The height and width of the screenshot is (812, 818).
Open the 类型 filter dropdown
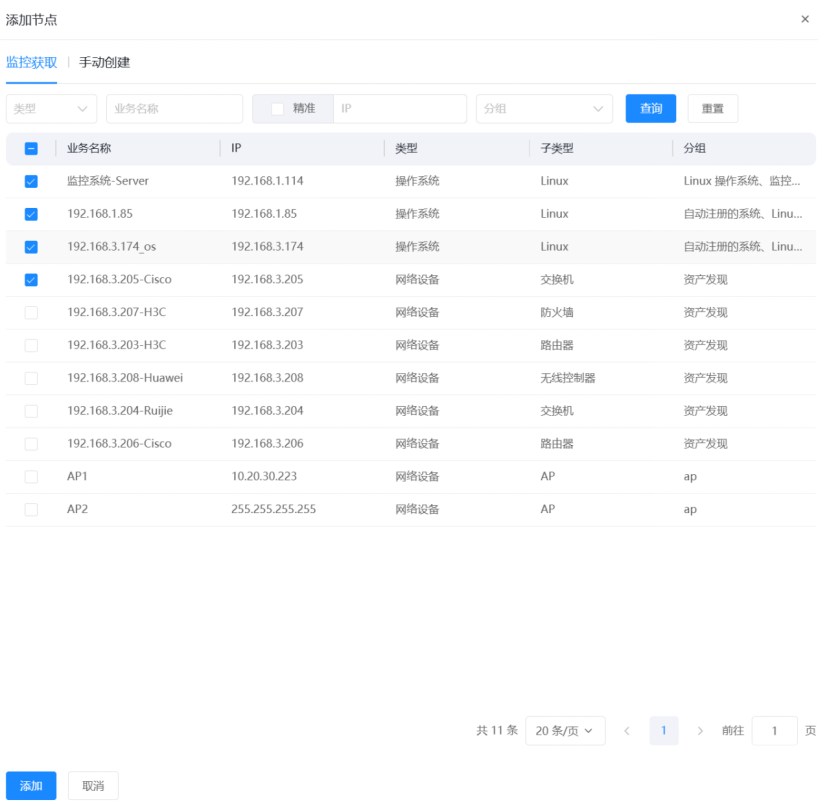(51, 109)
